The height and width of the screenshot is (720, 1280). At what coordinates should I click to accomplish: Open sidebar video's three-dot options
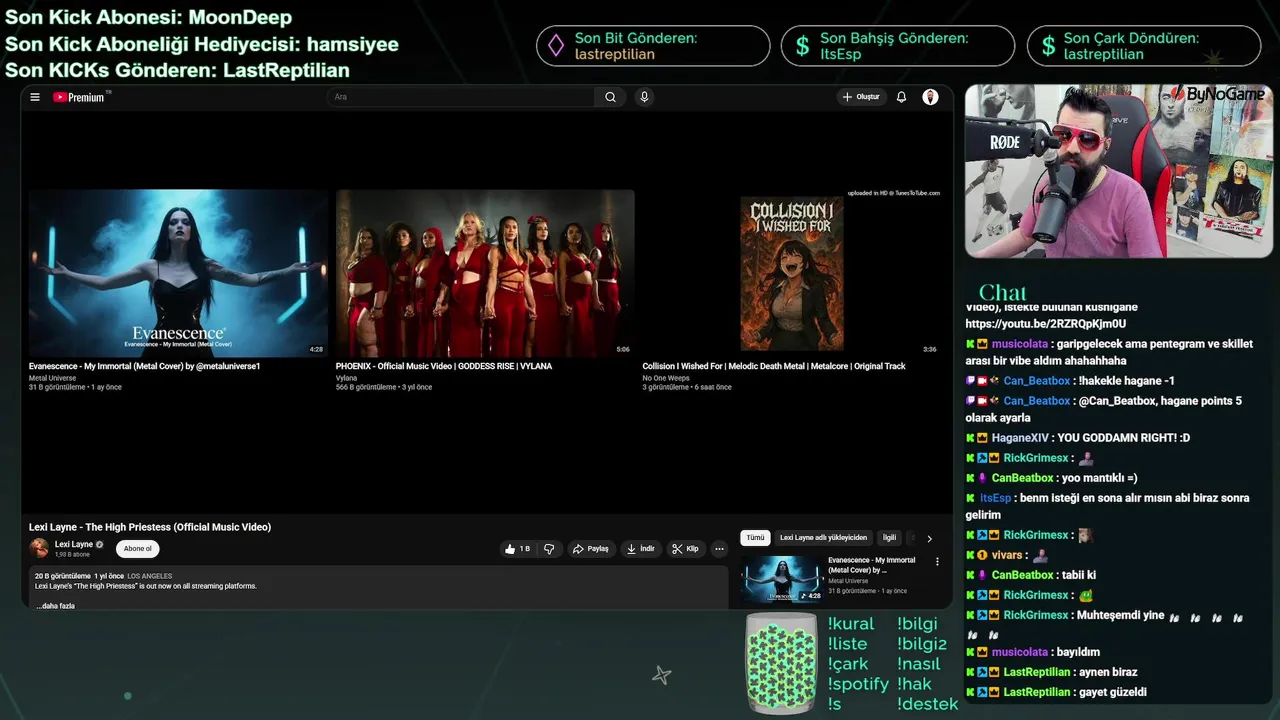click(937, 562)
